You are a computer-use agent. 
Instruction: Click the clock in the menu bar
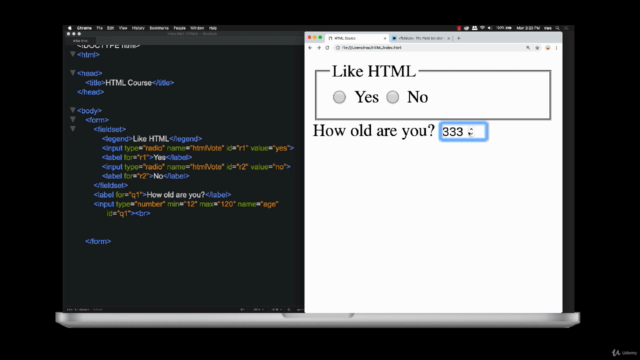pyautogui.click(x=528, y=28)
